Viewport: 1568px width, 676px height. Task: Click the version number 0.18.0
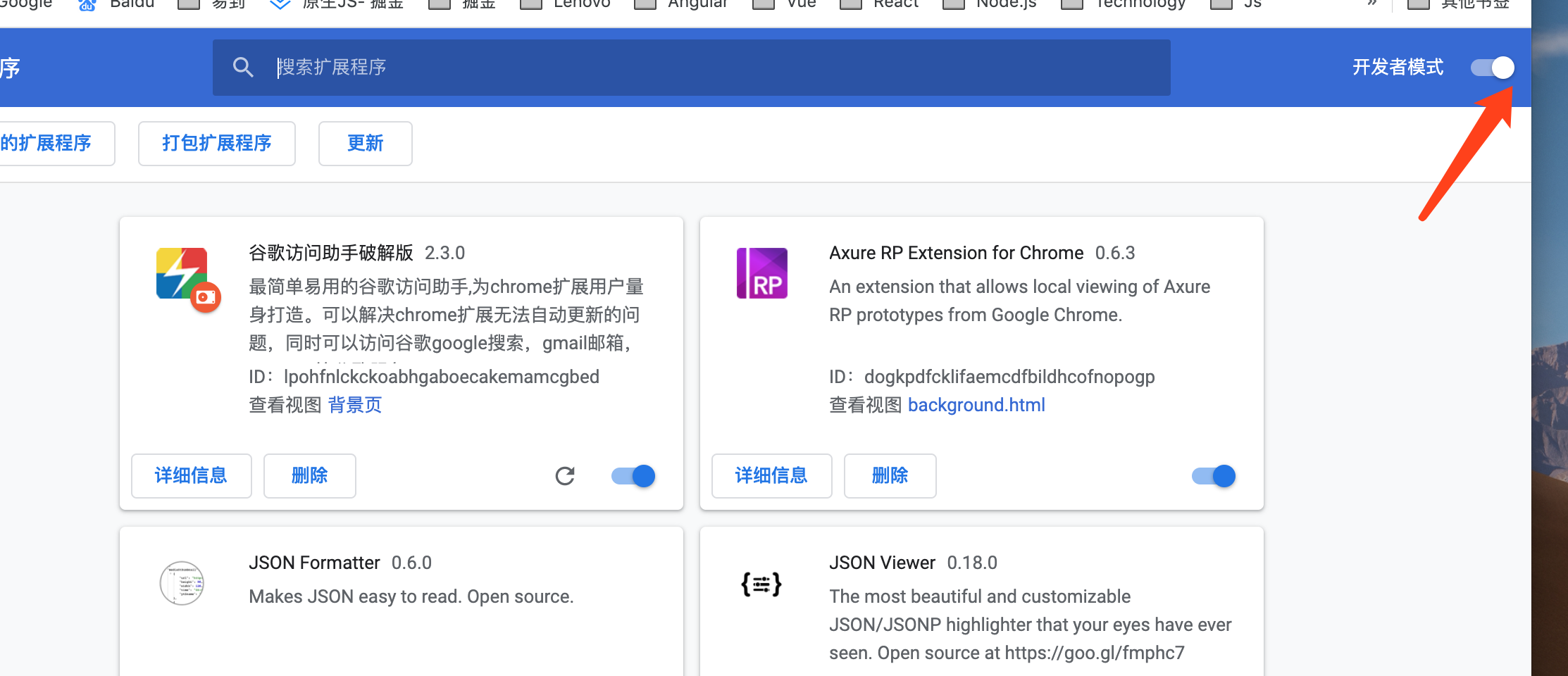pos(972,563)
